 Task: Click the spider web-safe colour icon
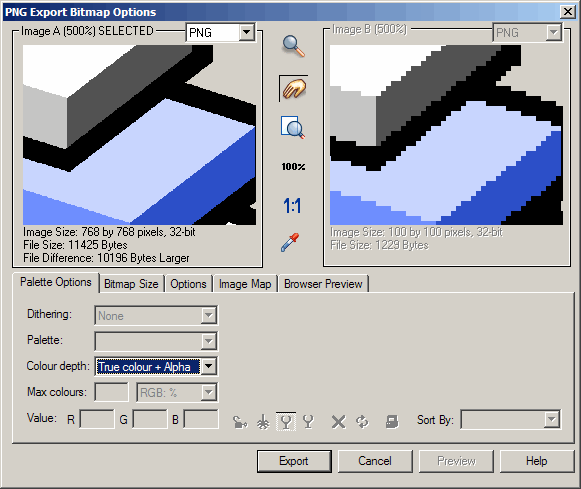click(263, 422)
